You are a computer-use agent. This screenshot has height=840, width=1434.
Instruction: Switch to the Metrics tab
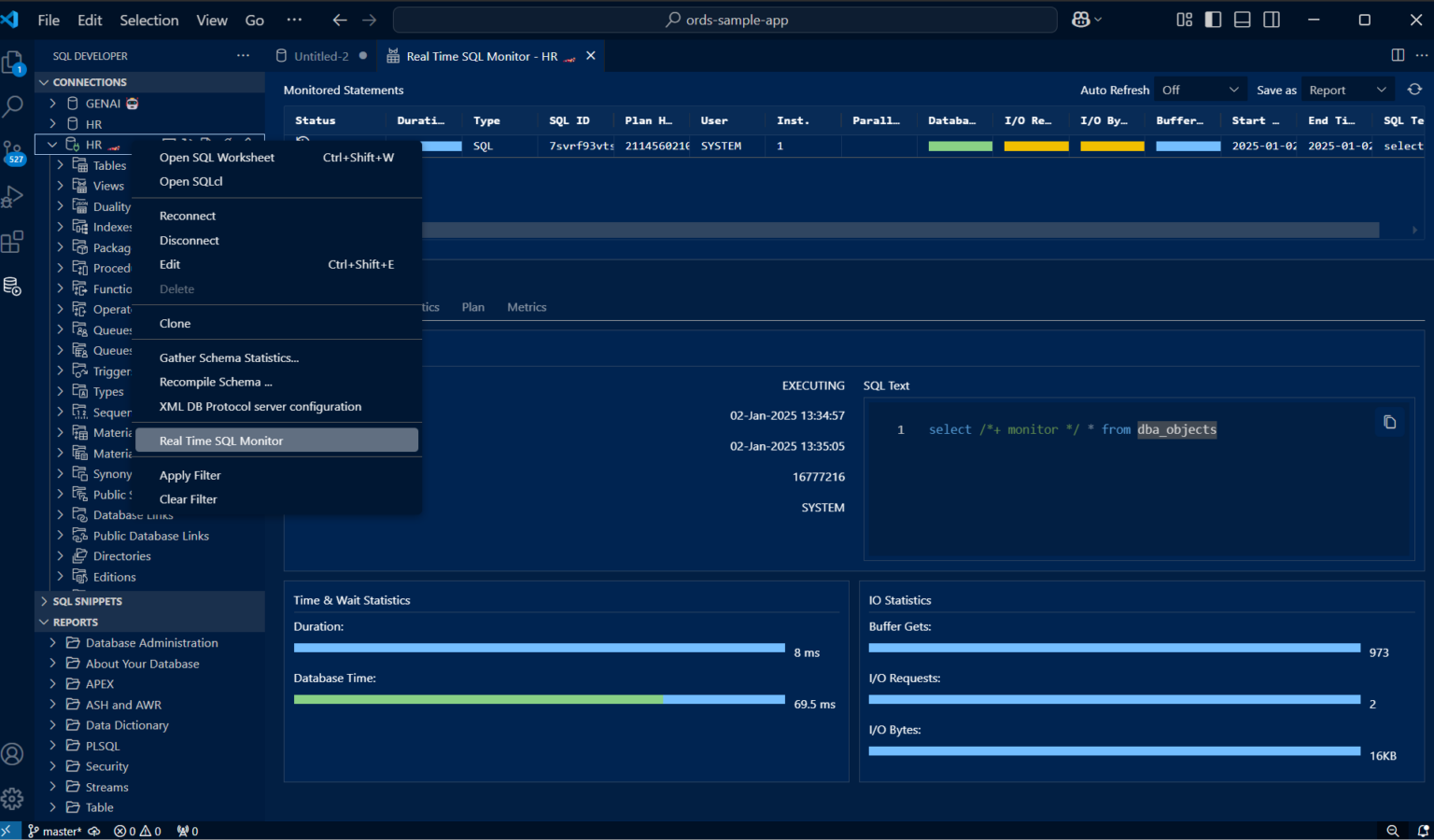coord(526,306)
